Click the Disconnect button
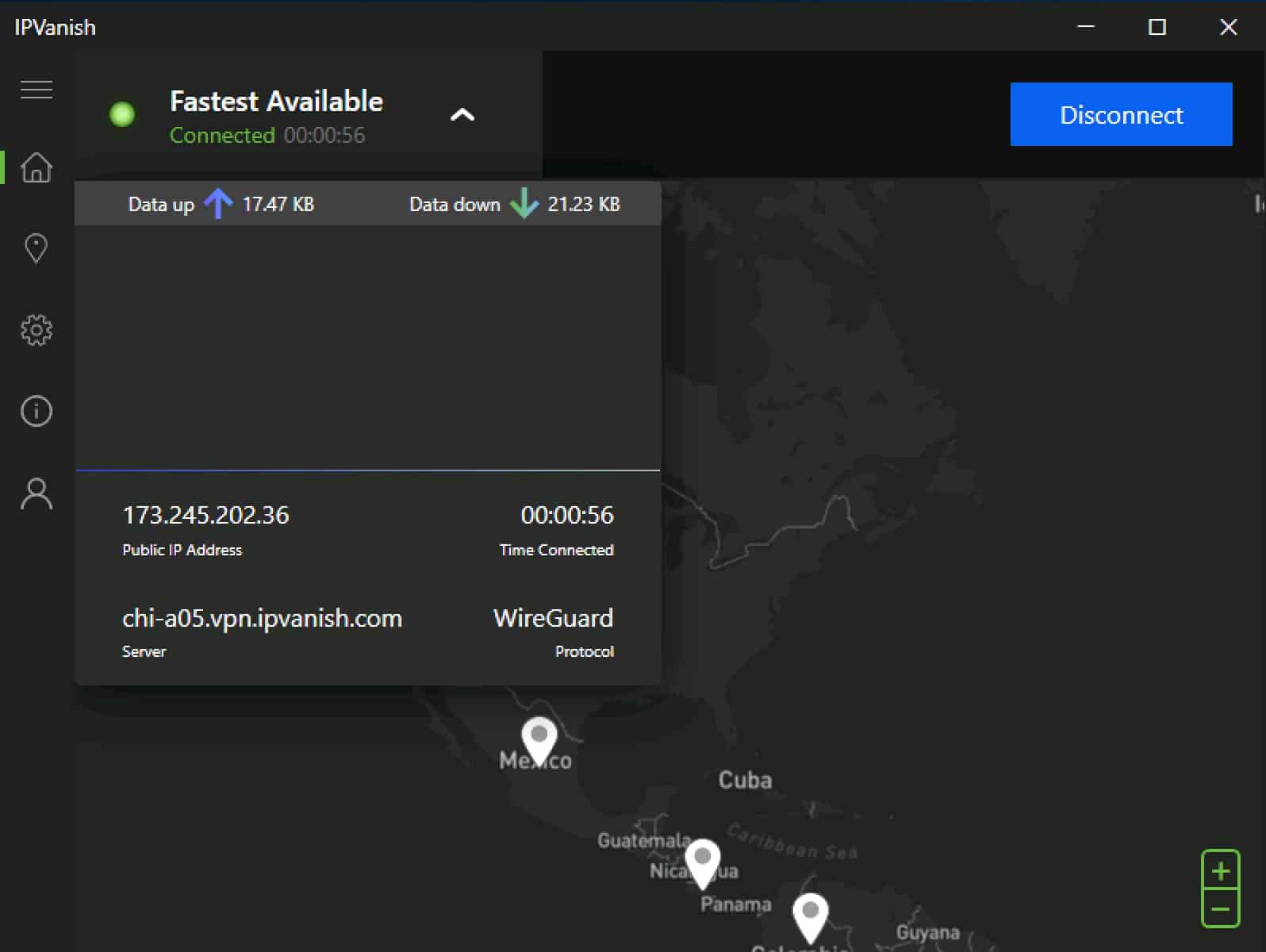 1121,114
